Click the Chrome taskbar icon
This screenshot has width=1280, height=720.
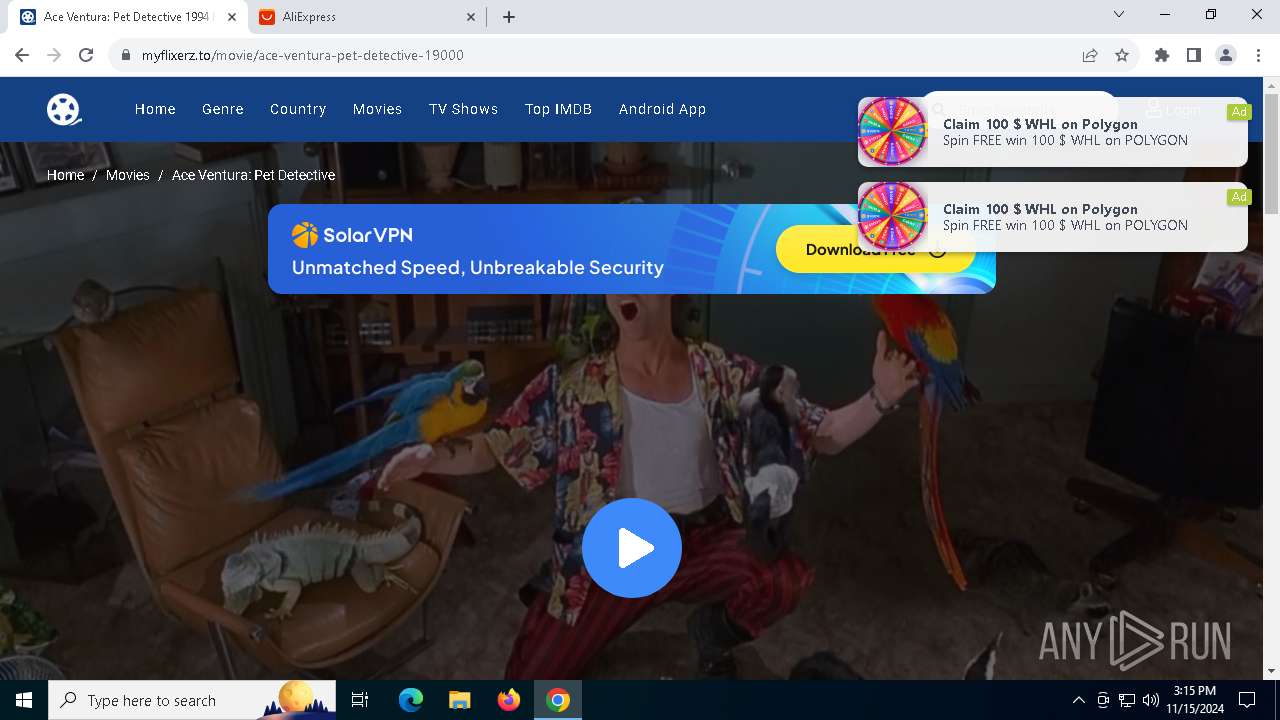[x=558, y=700]
